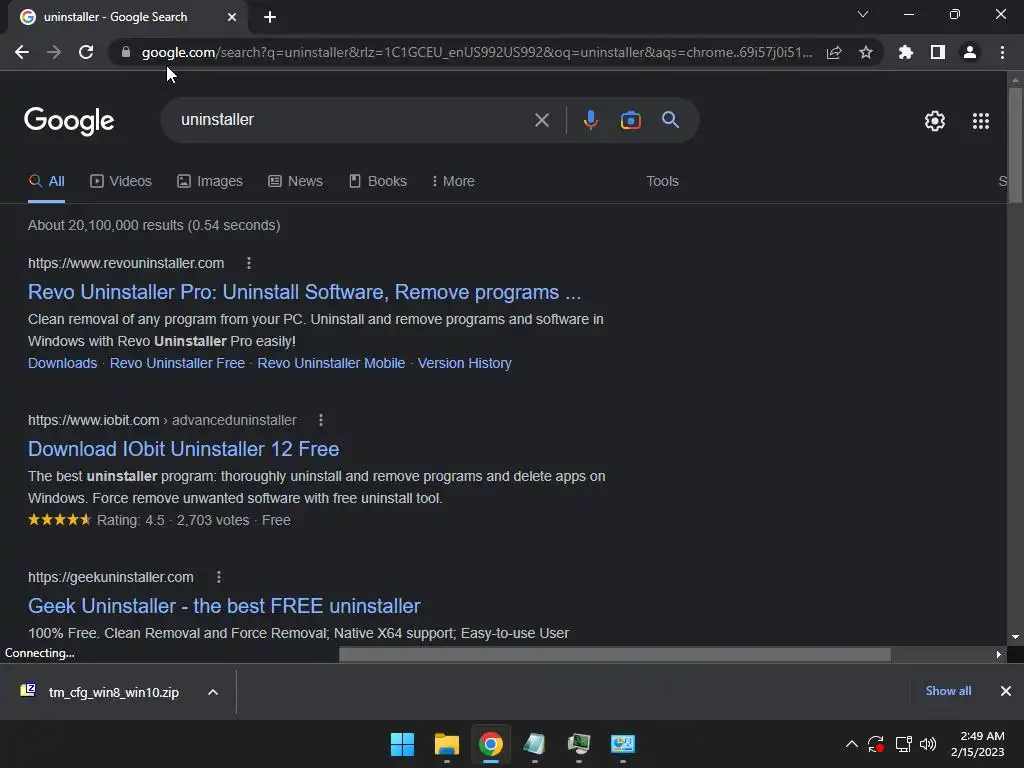Screen dimensions: 1024x768
Task: Open Google quick settings gear
Action: [x=935, y=121]
